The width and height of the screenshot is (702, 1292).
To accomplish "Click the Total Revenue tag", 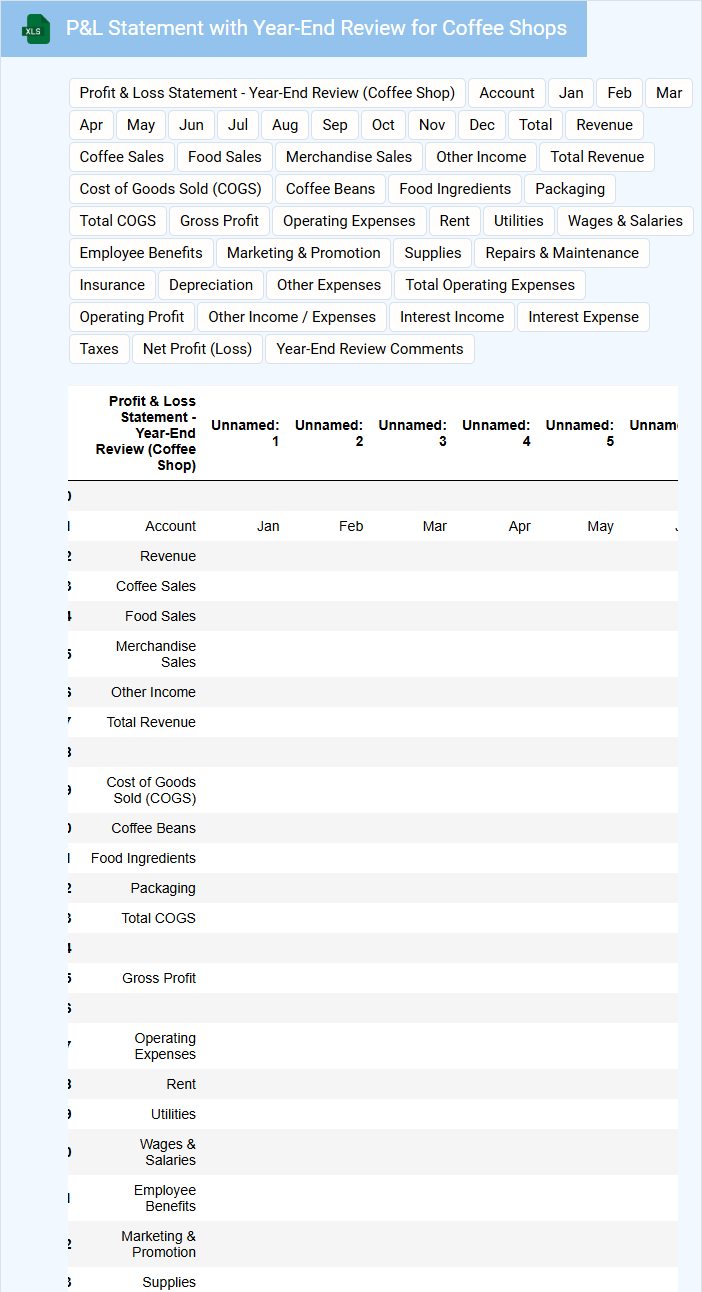I will pos(597,157).
